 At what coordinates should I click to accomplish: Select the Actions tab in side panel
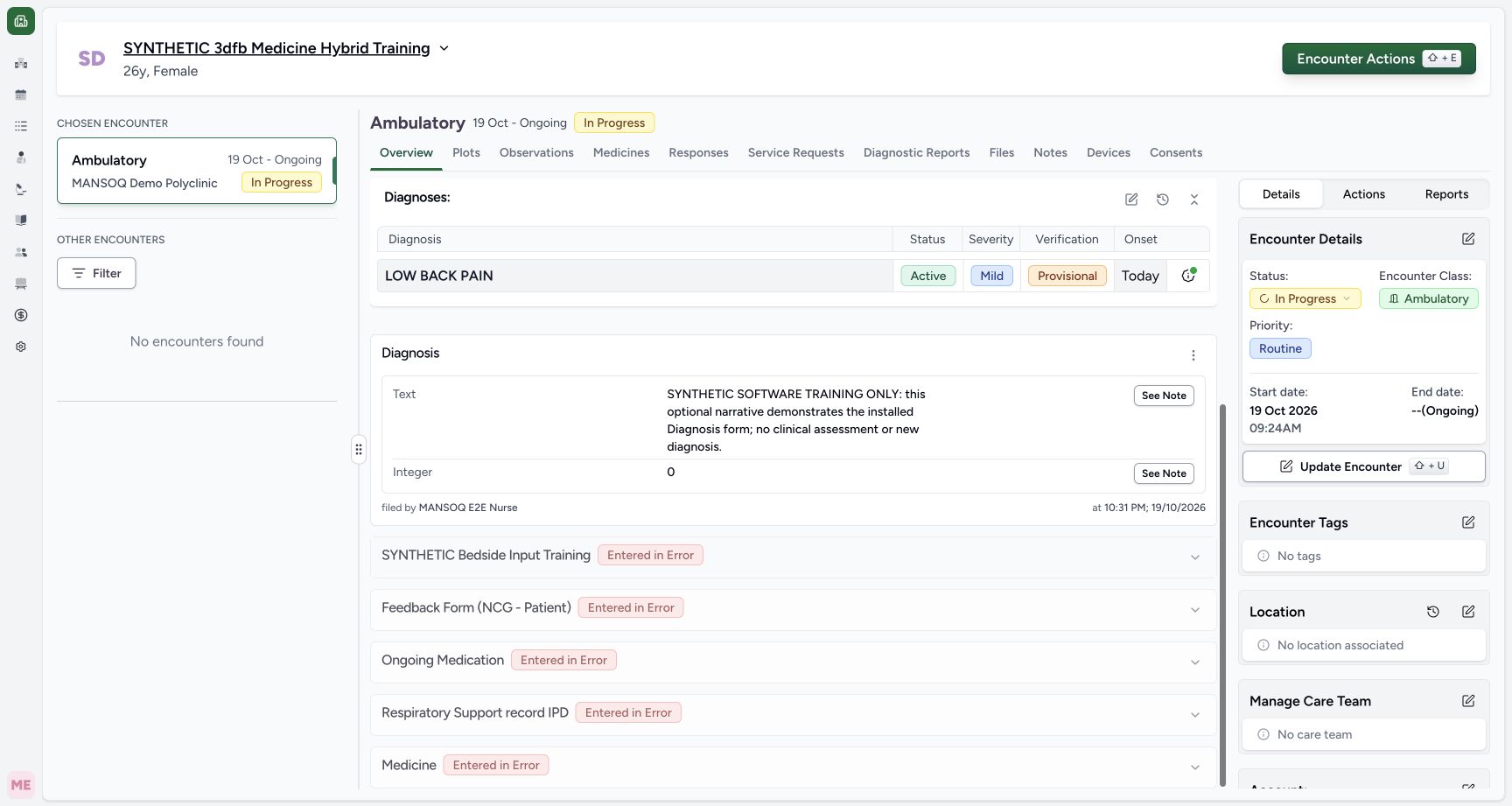(1363, 194)
